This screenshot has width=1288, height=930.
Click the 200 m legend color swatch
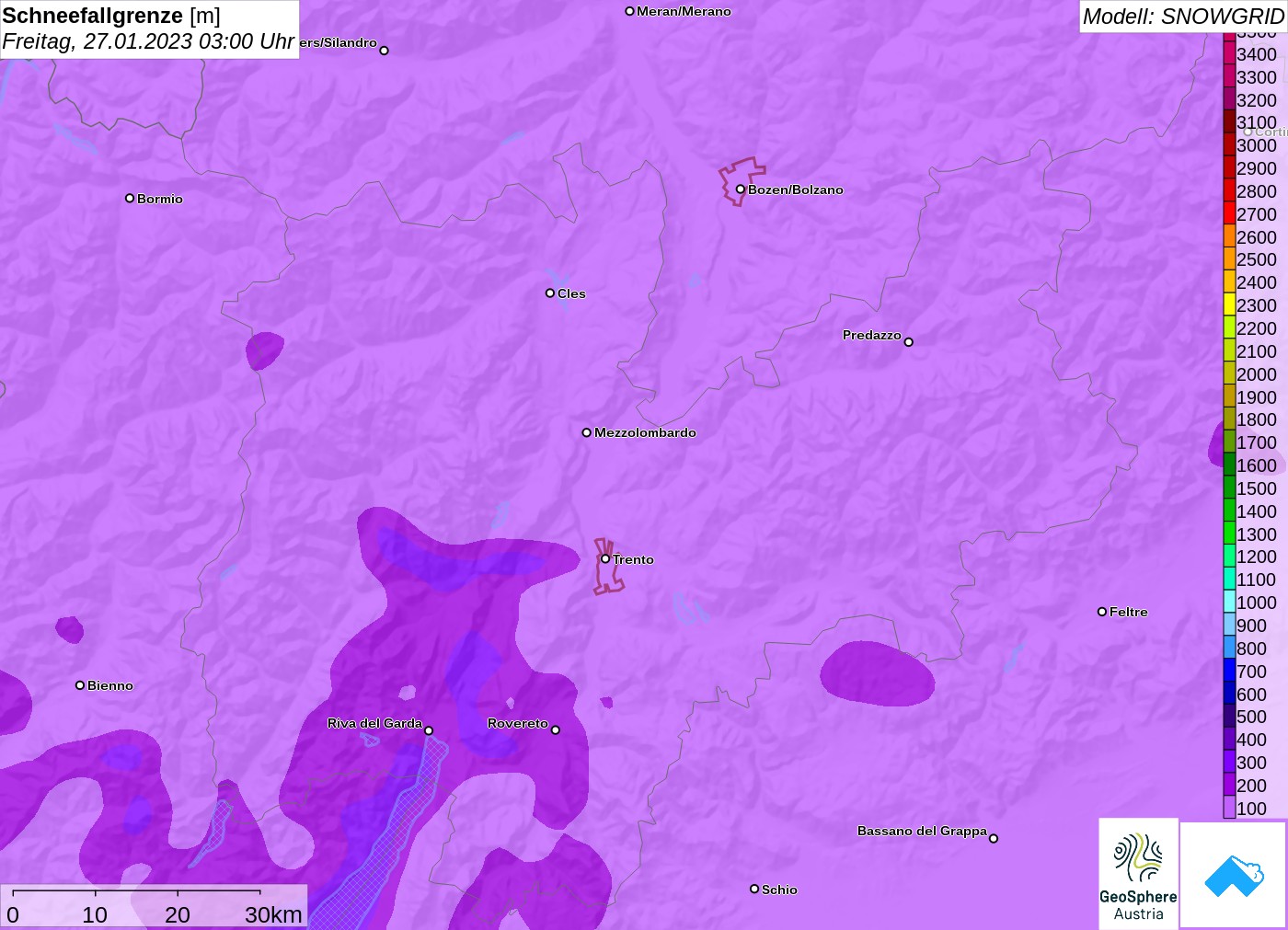point(1229,785)
